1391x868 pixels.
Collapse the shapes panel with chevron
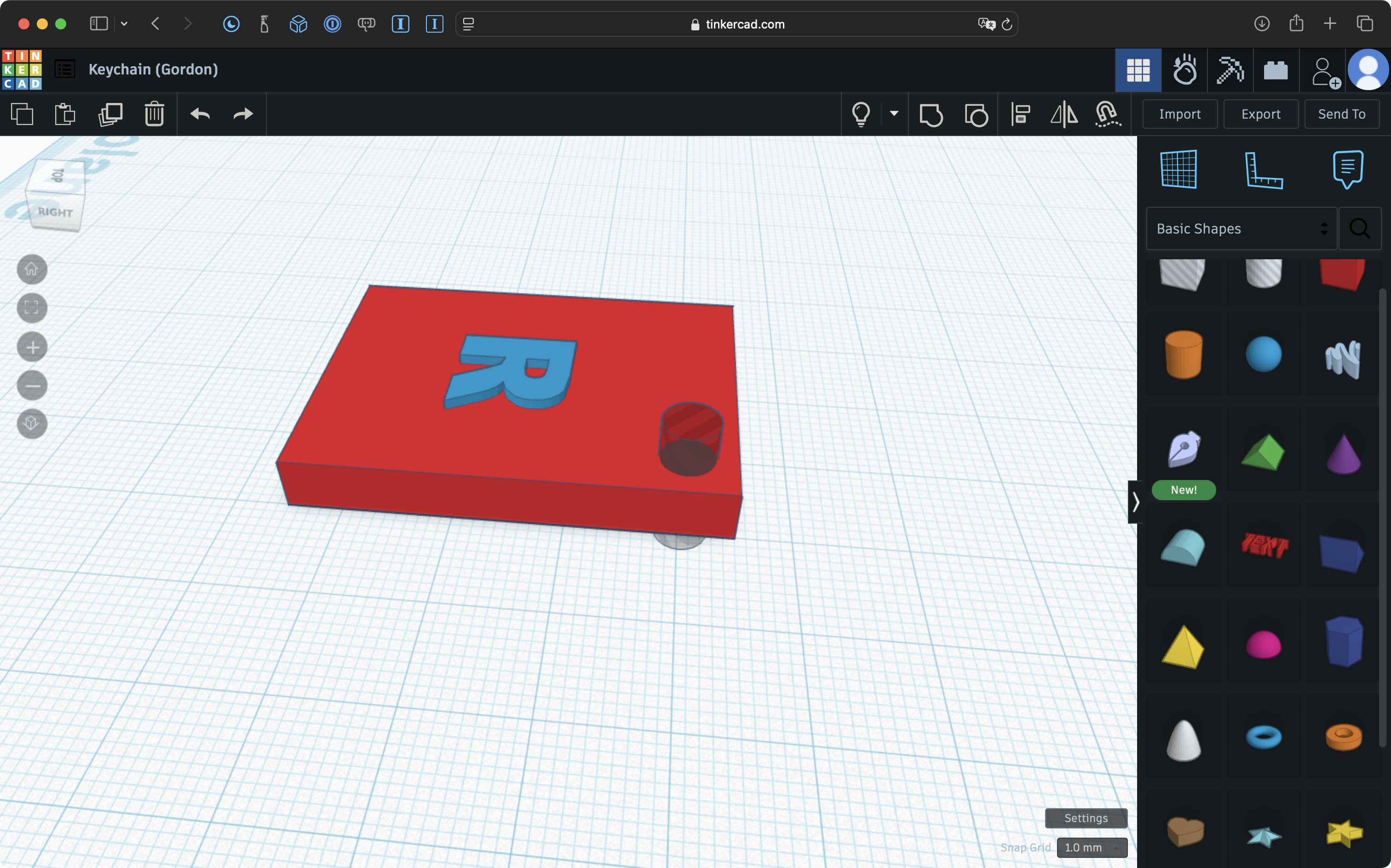tap(1135, 503)
